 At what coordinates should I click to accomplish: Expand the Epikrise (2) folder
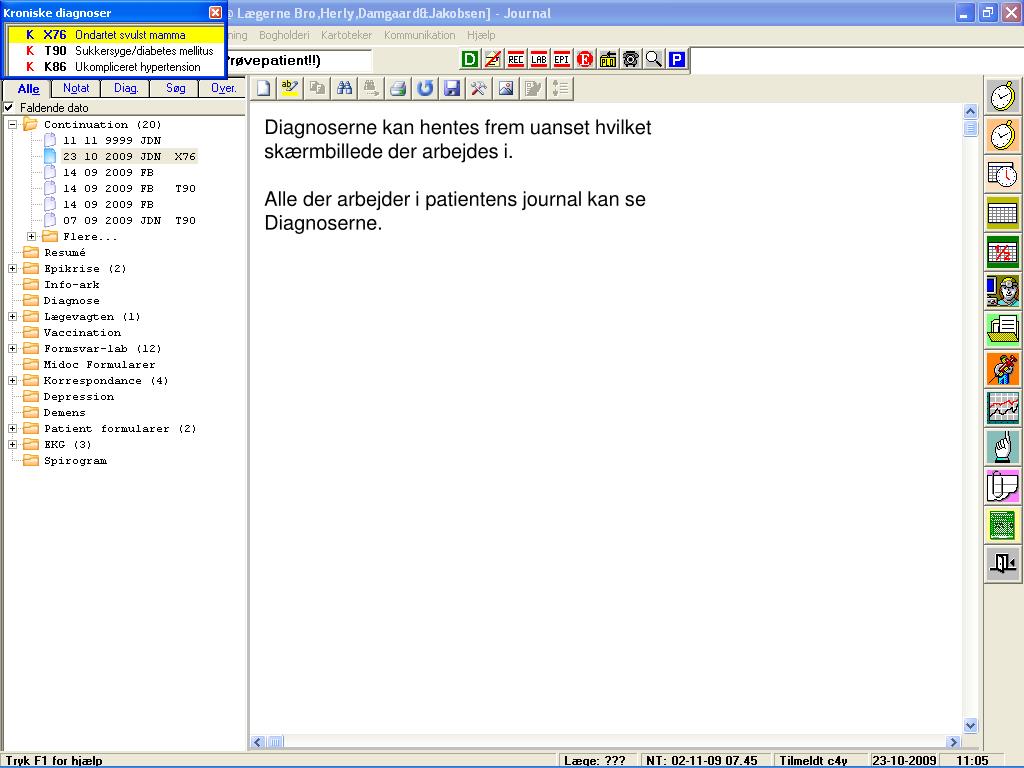12,268
